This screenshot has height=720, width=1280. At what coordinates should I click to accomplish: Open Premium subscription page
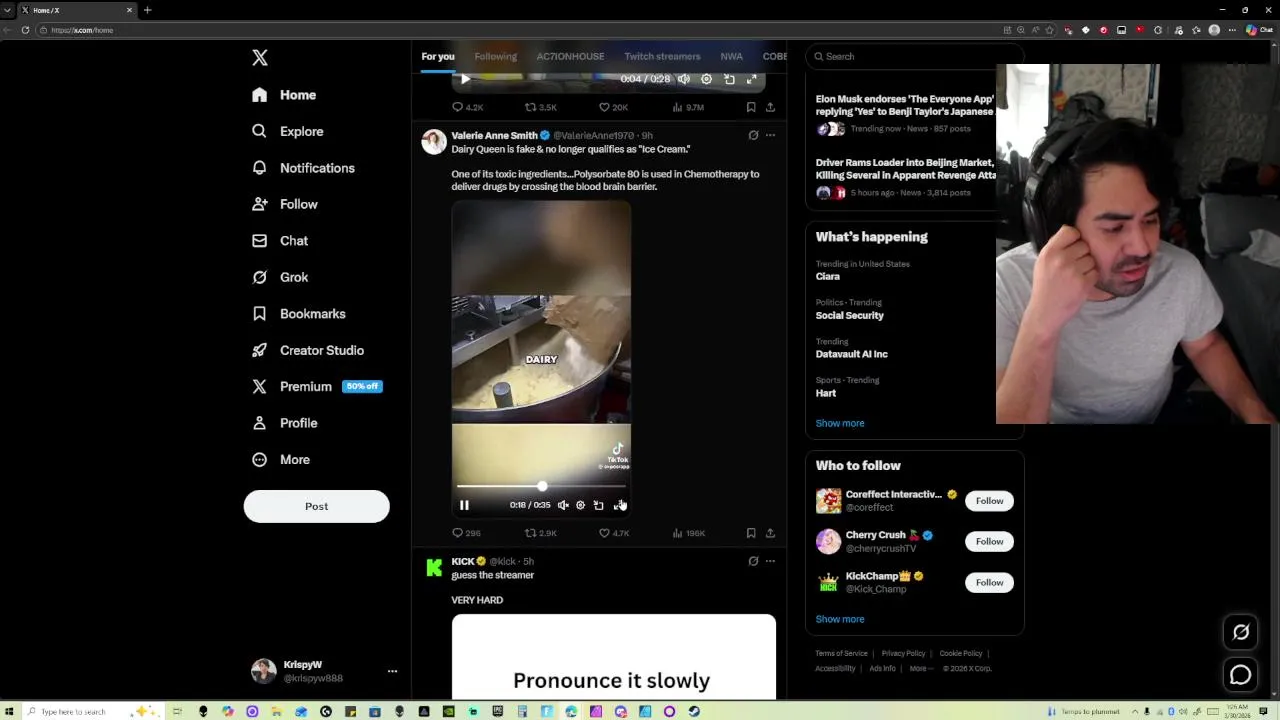pyautogui.click(x=316, y=386)
